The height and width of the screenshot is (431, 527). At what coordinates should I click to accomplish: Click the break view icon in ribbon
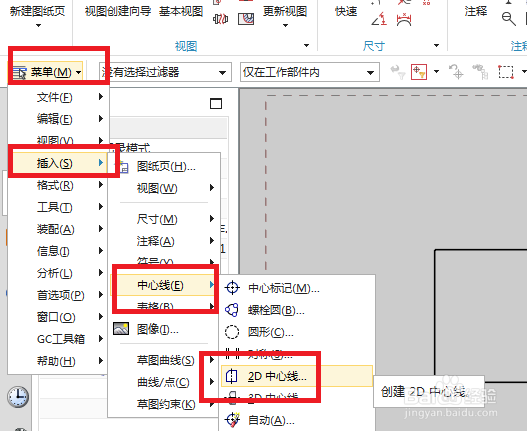click(220, 19)
